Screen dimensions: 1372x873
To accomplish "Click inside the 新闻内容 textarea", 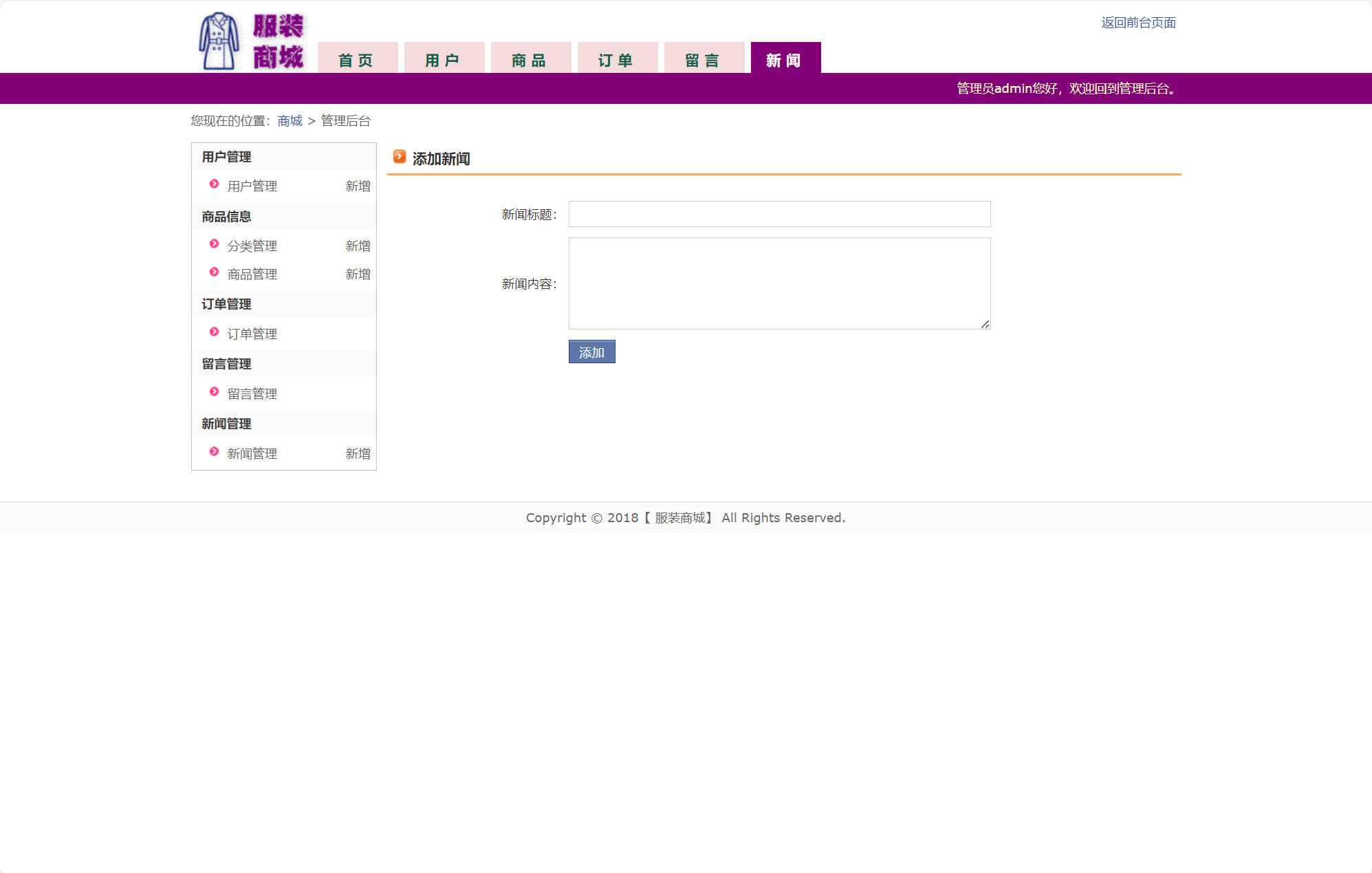I will click(x=779, y=283).
